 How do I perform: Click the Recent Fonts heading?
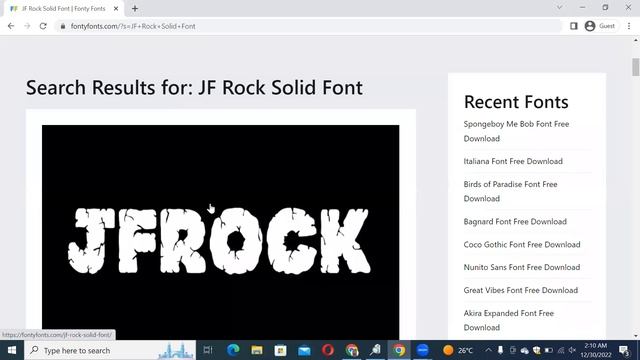516,102
